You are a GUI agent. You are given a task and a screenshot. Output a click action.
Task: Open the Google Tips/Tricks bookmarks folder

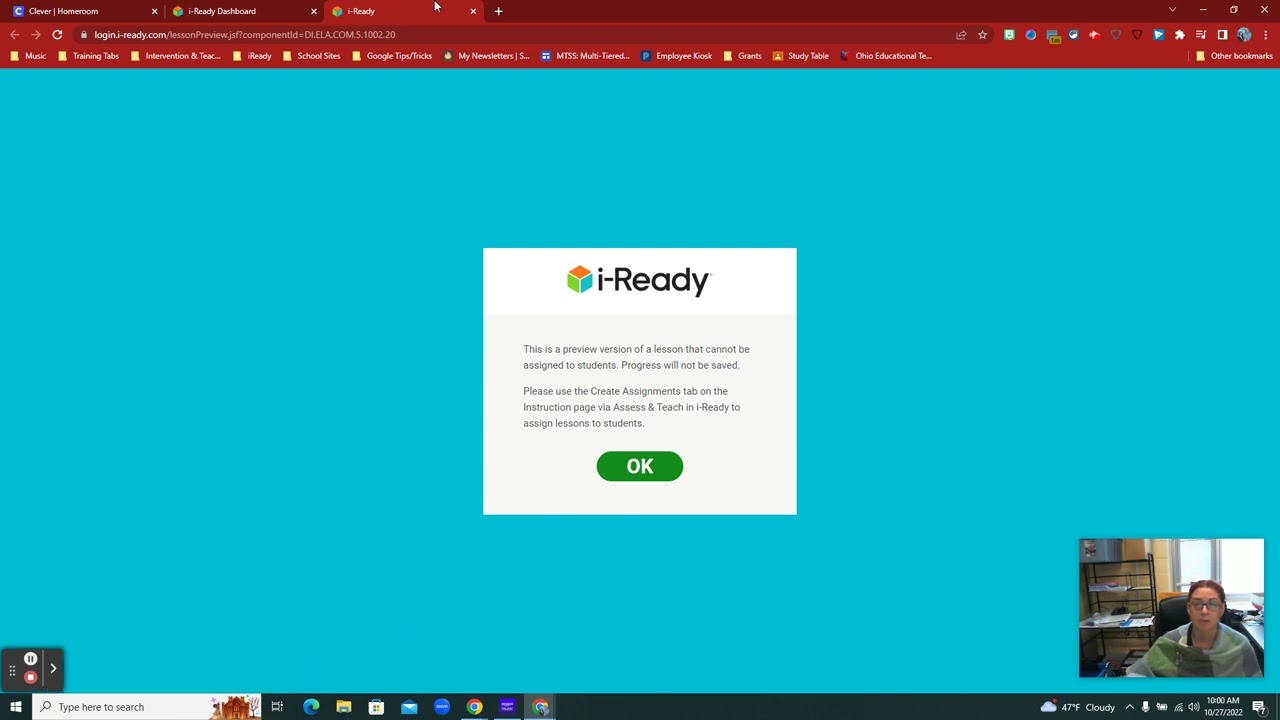(x=391, y=56)
